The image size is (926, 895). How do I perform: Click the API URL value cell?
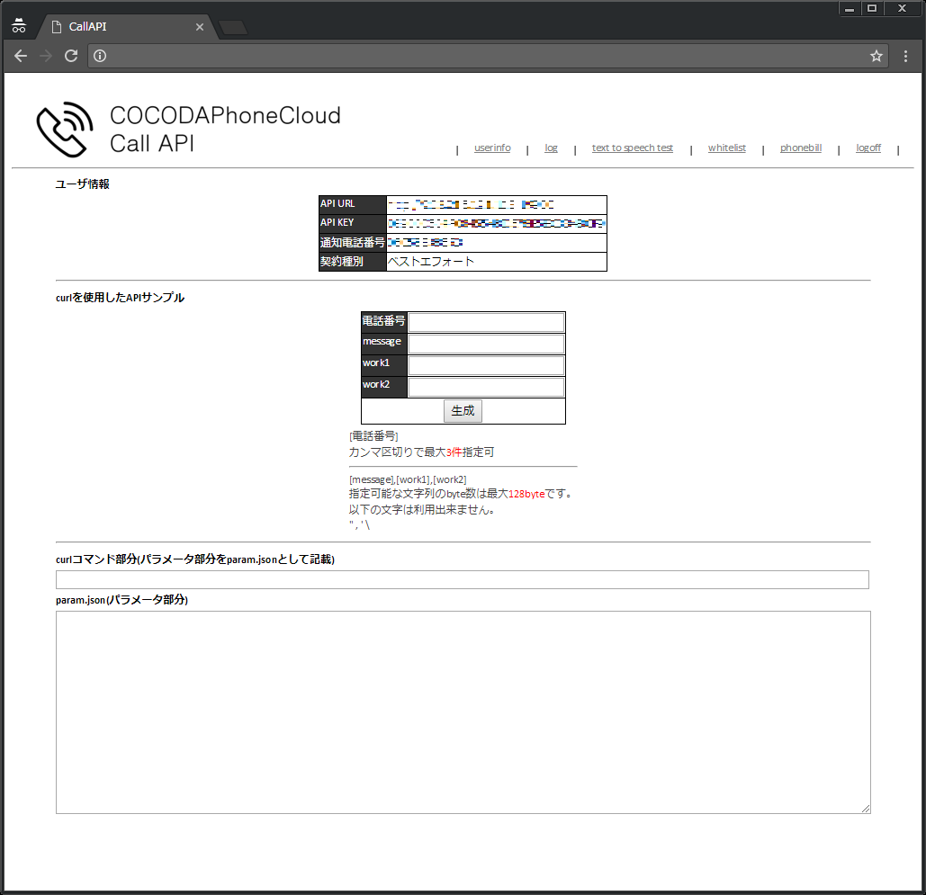coord(496,204)
